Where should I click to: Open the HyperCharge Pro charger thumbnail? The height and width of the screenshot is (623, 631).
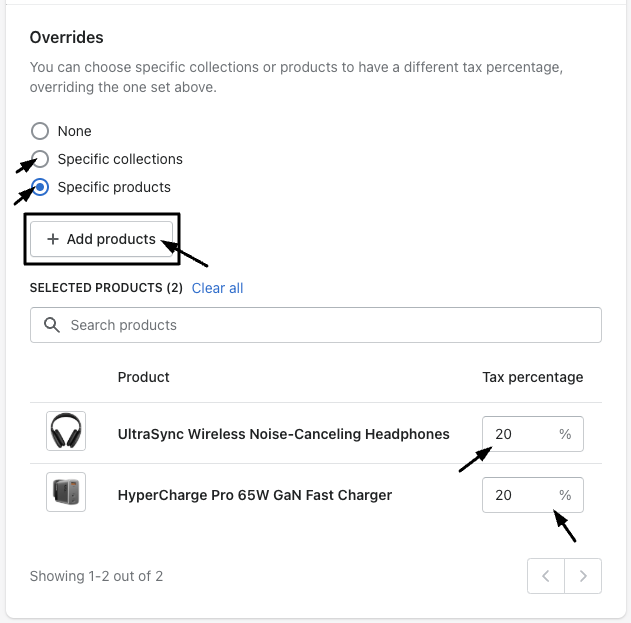66,493
